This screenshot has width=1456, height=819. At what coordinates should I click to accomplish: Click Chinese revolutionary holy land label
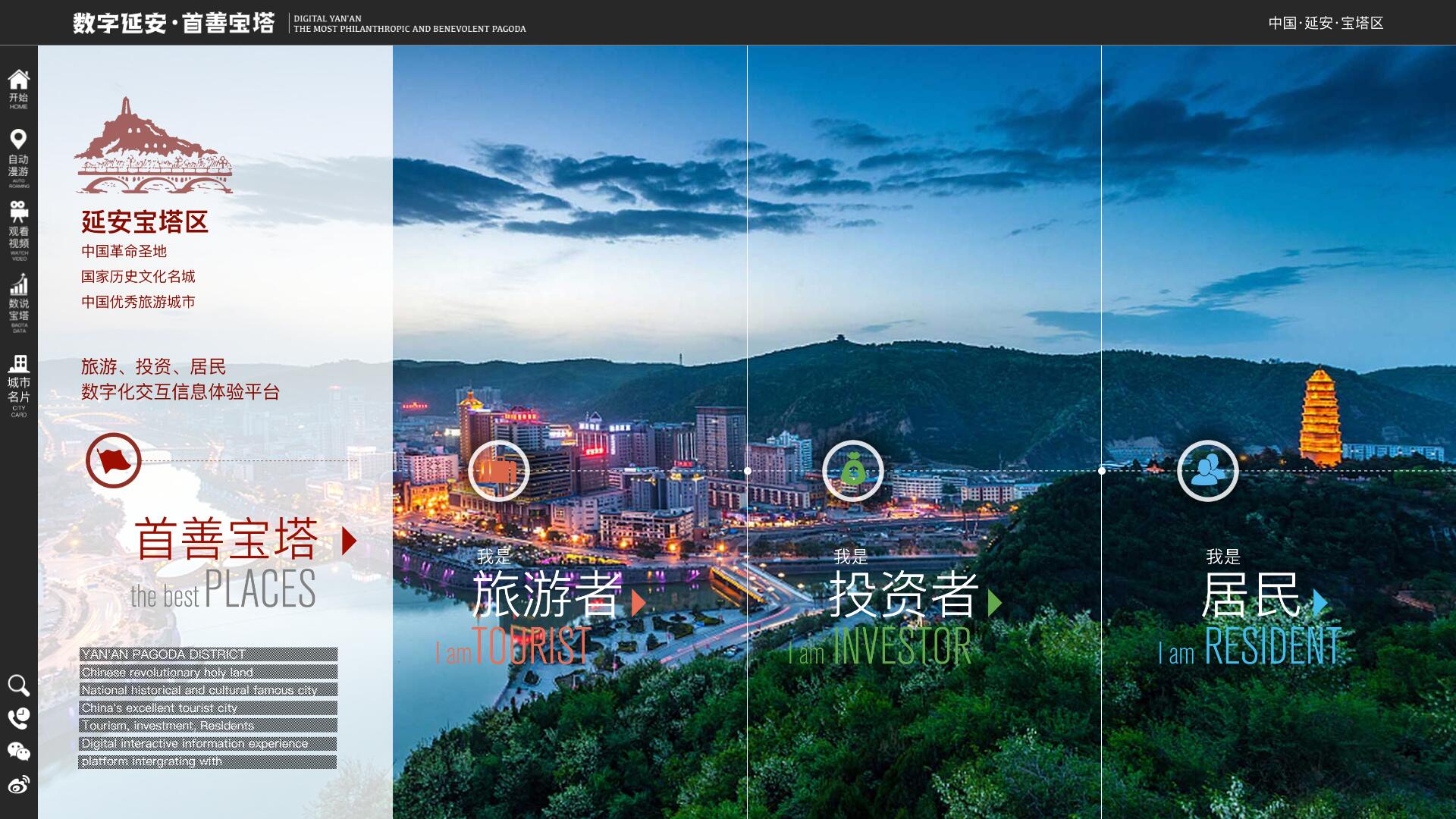tap(209, 673)
